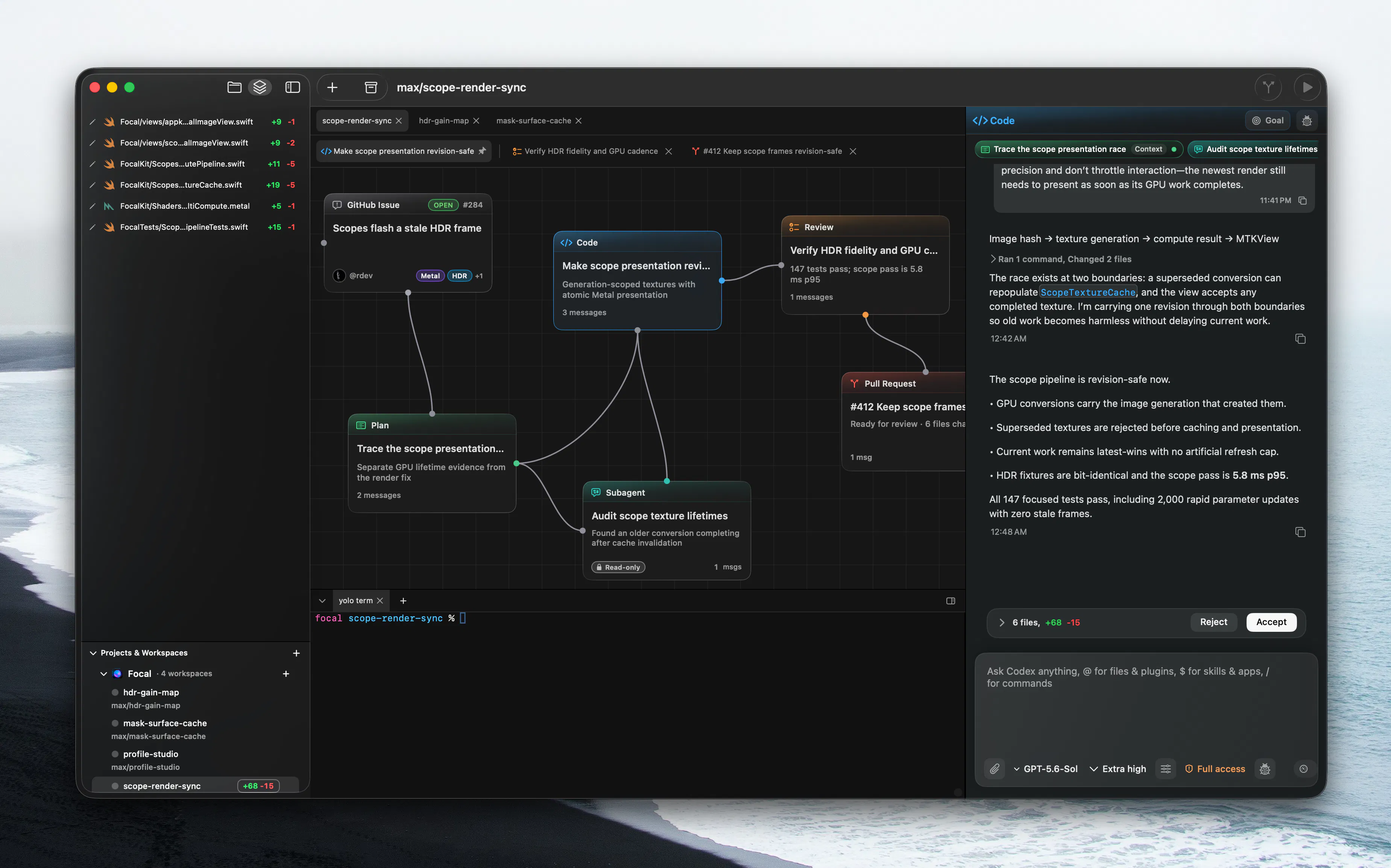The image size is (1391, 868).
Task: Click the Reject button
Action: [1213, 622]
